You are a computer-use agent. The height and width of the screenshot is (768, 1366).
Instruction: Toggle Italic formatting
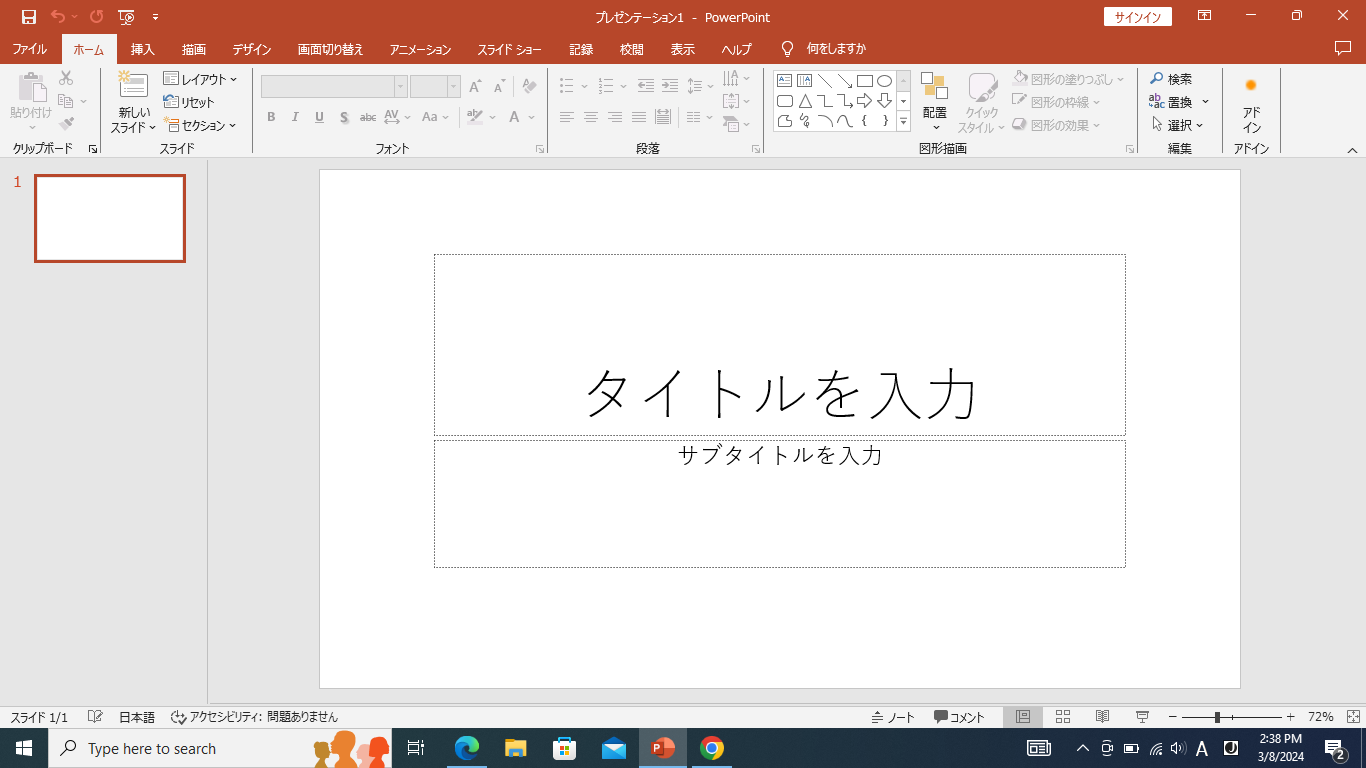tap(295, 117)
